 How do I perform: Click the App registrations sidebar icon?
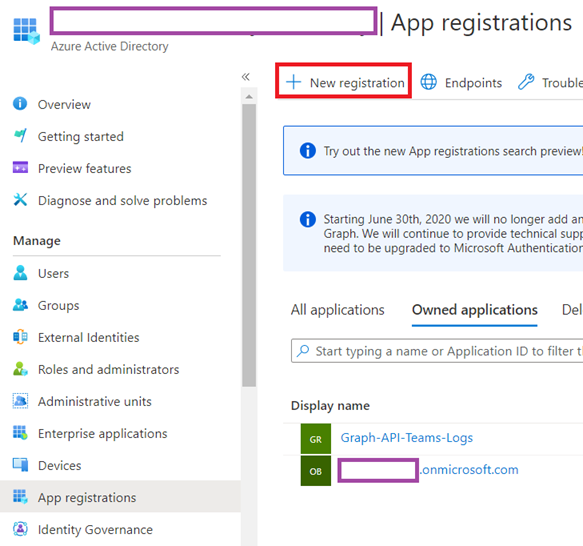click(x=20, y=497)
